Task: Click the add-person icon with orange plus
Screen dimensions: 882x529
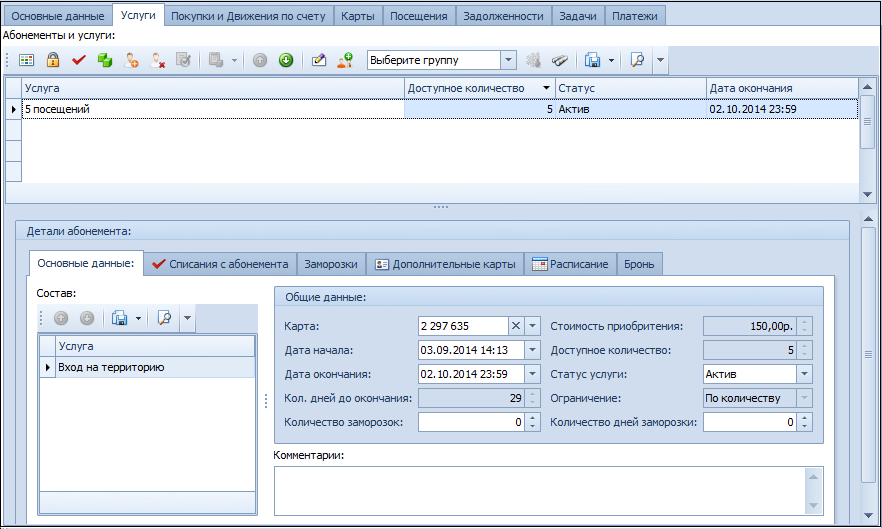Action: click(131, 60)
